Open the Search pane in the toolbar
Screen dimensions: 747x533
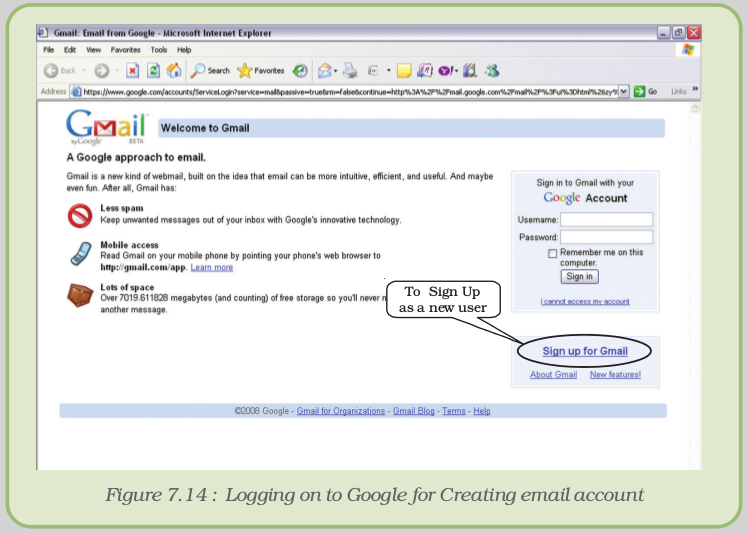click(210, 70)
